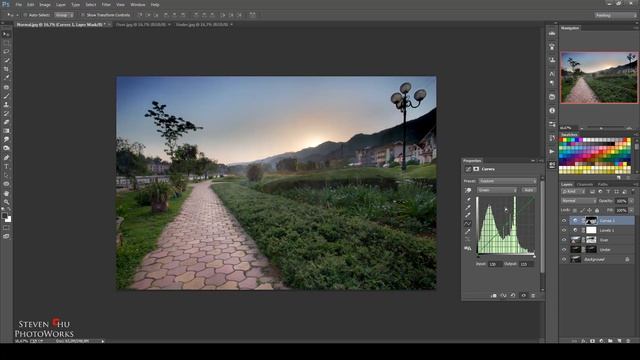
Task: Reset Curves adjustment to defaults icon
Action: 513,296
